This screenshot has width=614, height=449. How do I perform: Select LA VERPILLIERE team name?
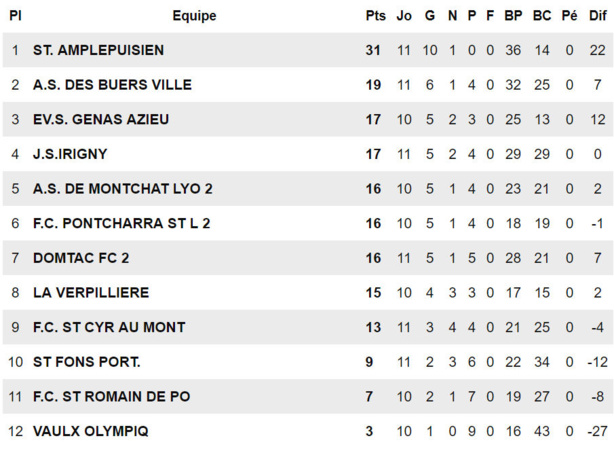pyautogui.click(x=91, y=293)
